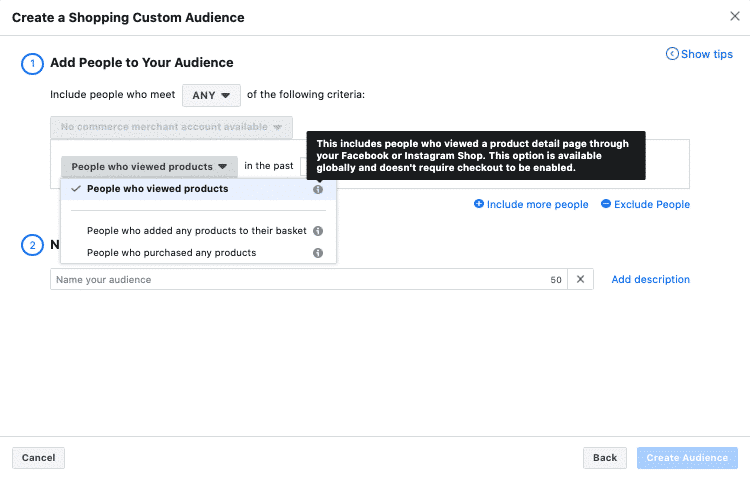Go back with the Back button
Screen dimensions: 750x478
click(605, 458)
